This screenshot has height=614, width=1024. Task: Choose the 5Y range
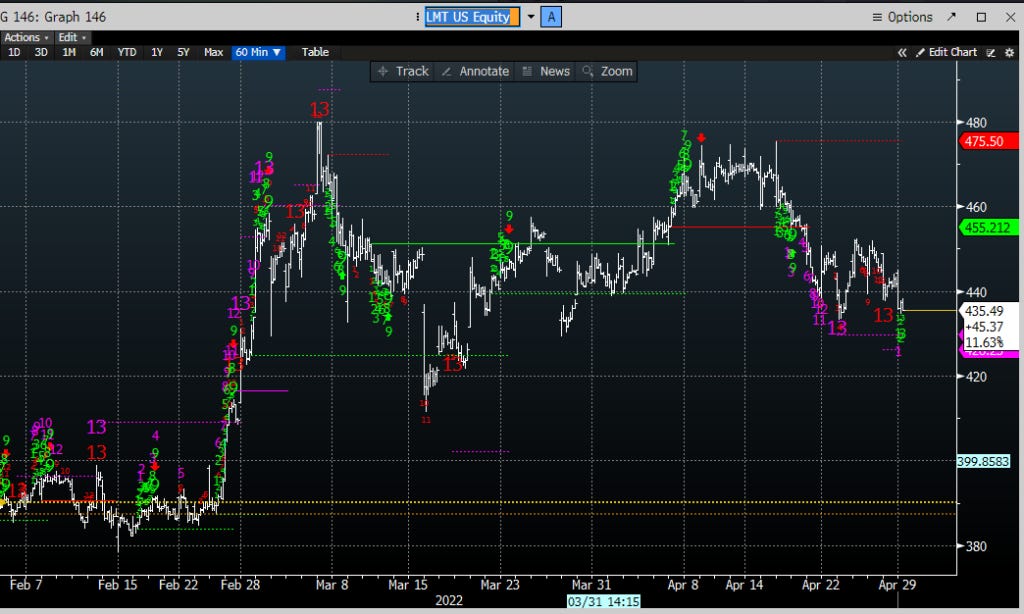(184, 52)
